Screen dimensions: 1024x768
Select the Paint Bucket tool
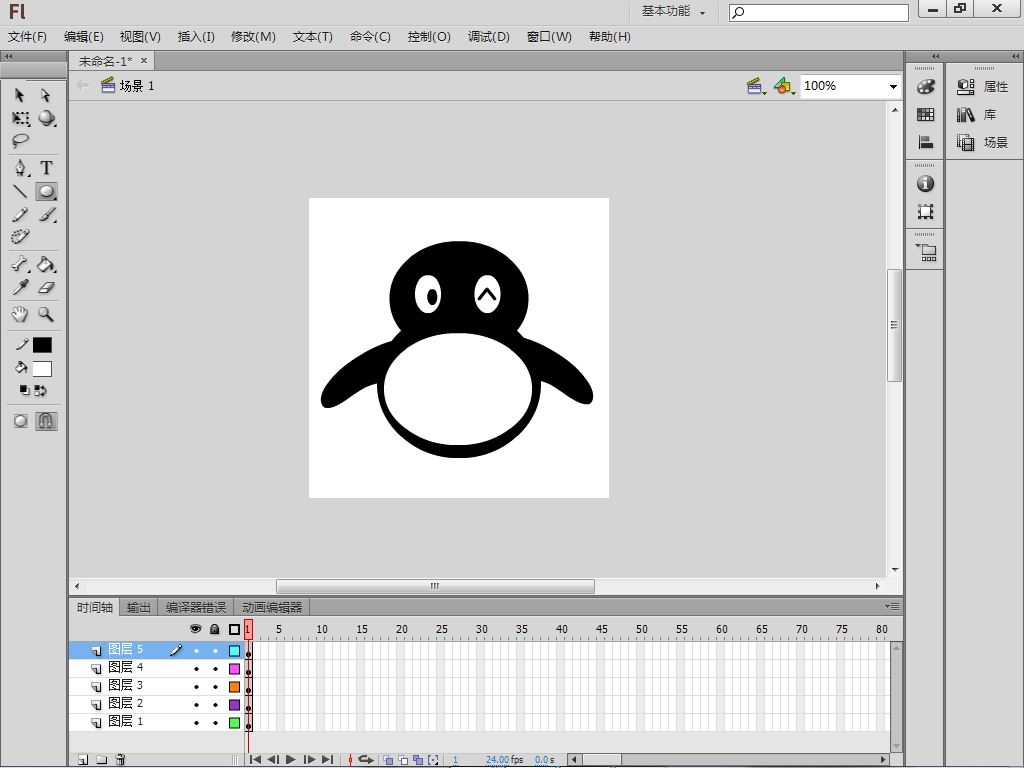click(x=46, y=264)
